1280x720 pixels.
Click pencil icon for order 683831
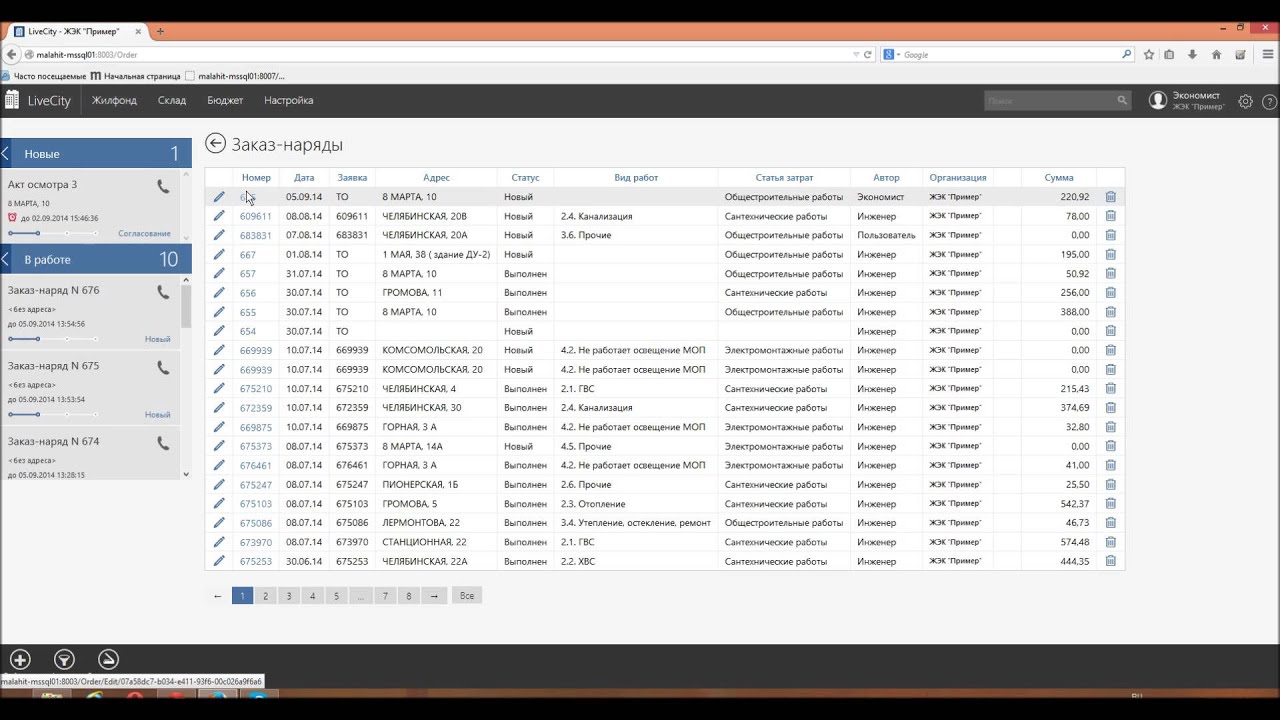(219, 235)
